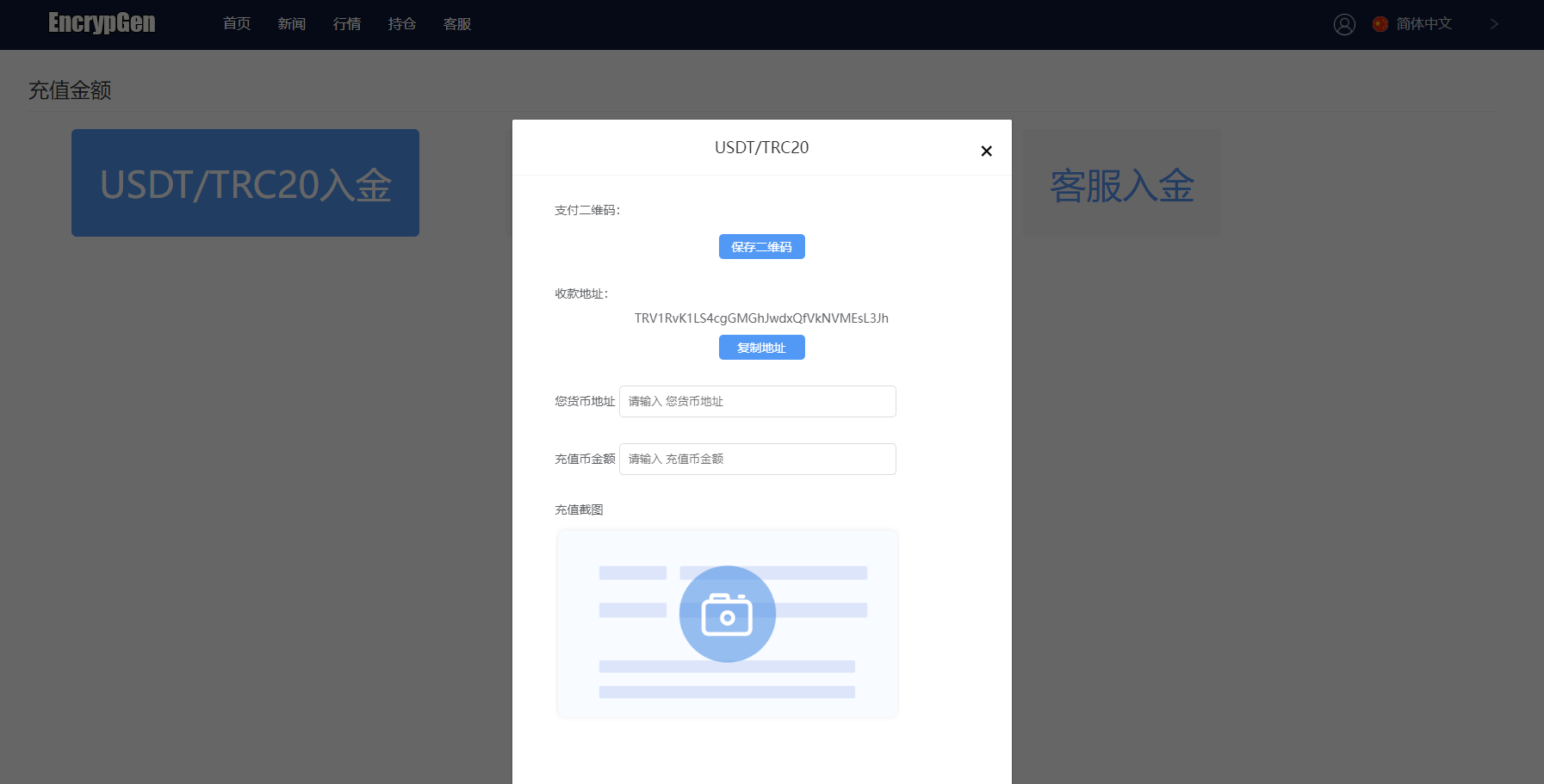1544x784 pixels.
Task: Close the USDT/TRC20 dialog with X
Action: coord(986,151)
